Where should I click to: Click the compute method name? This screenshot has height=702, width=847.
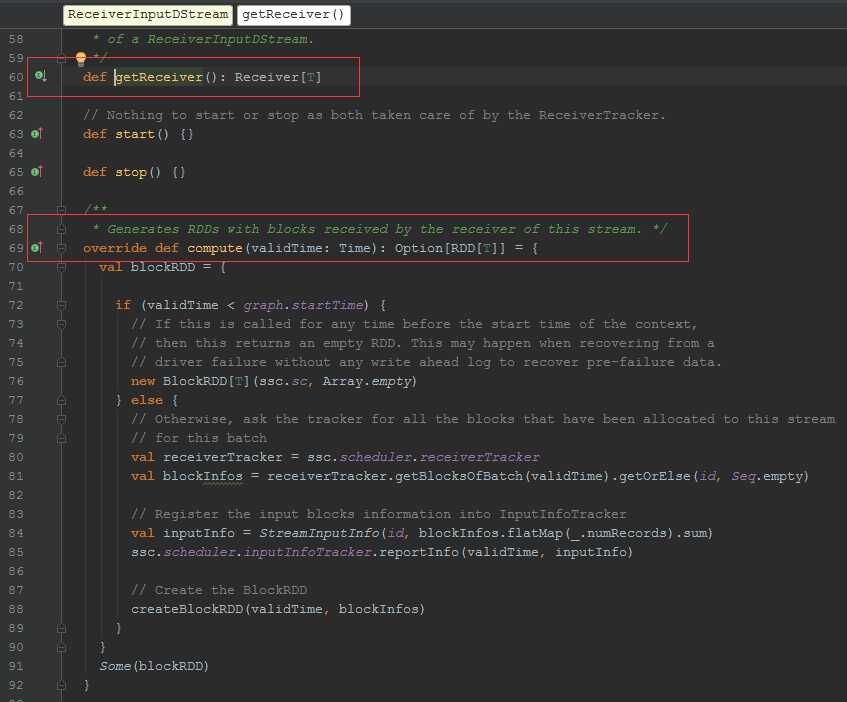[x=215, y=248]
